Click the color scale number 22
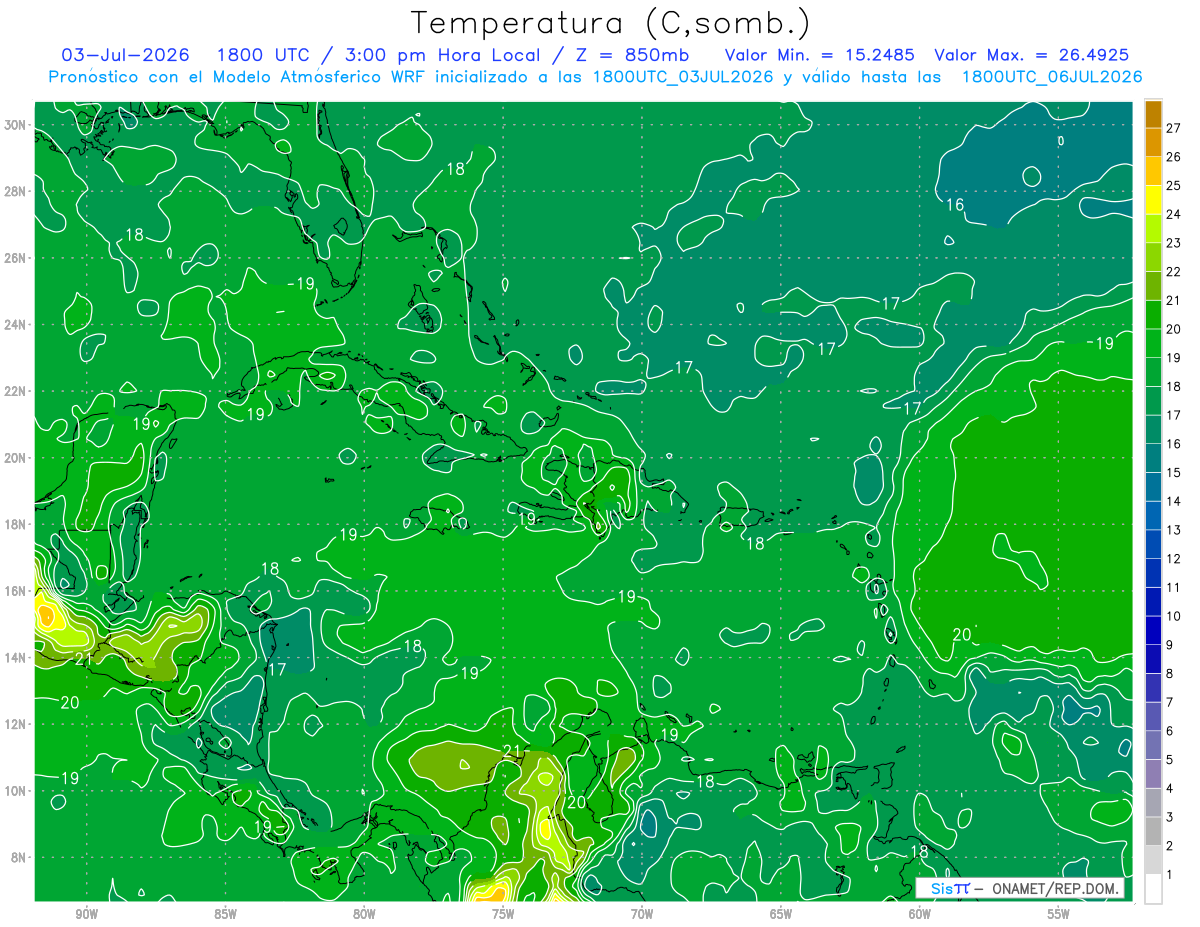Viewport: 1200px width, 927px height. [1173, 271]
